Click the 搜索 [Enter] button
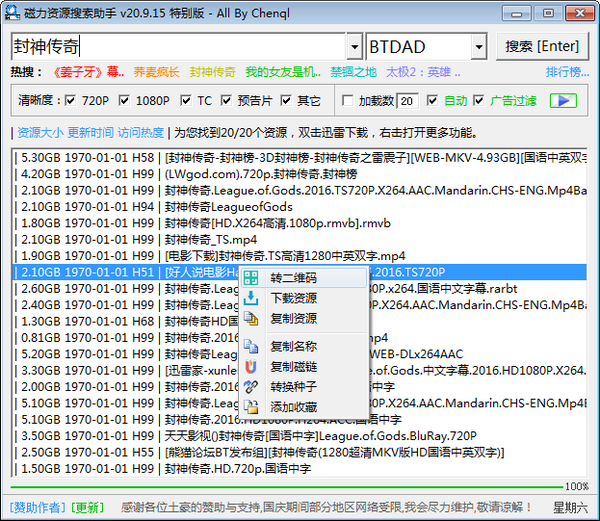Image resolution: width=600 pixels, height=521 pixels. tap(542, 46)
